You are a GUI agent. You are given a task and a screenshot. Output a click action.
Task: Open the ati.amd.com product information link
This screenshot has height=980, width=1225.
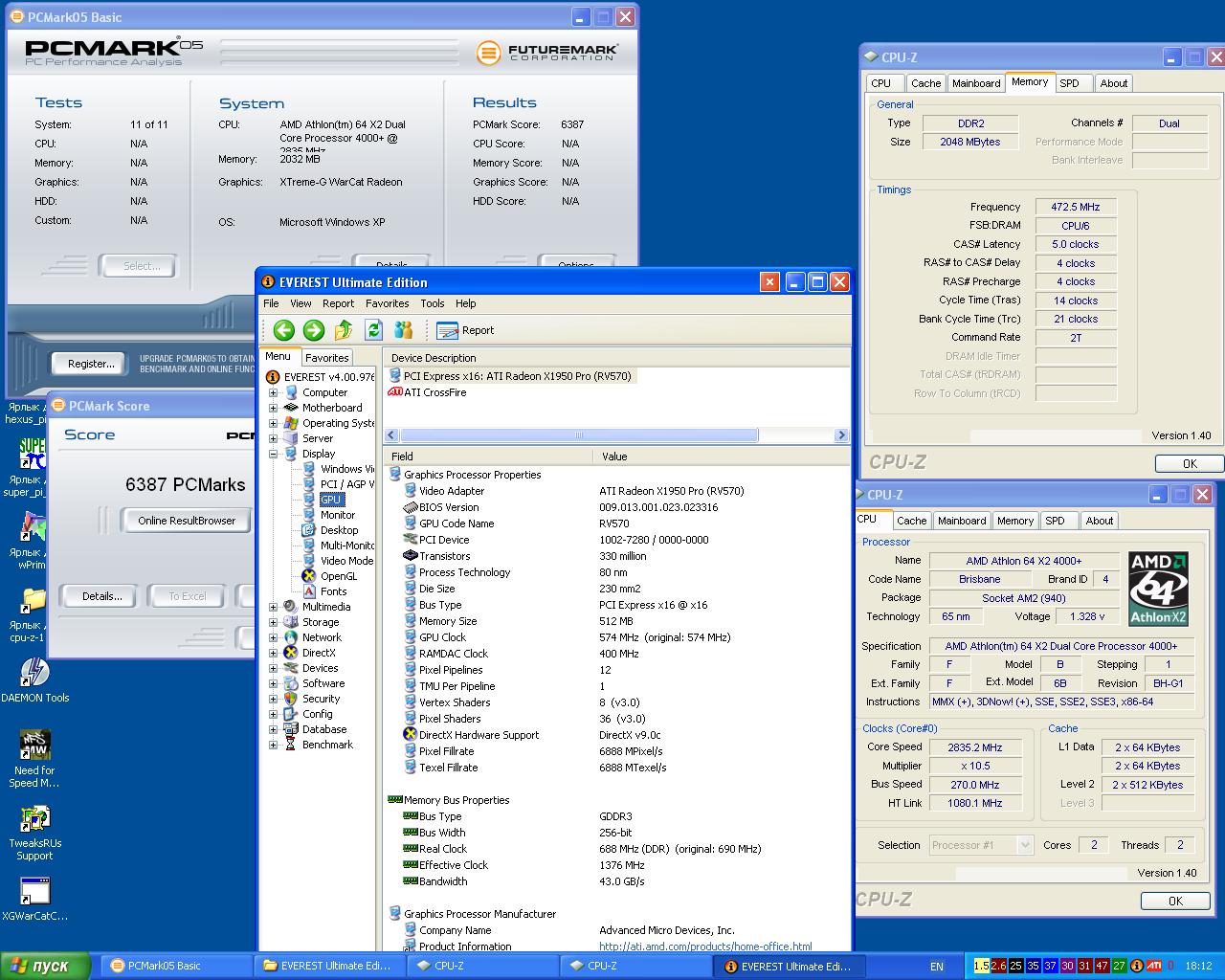coord(705,947)
